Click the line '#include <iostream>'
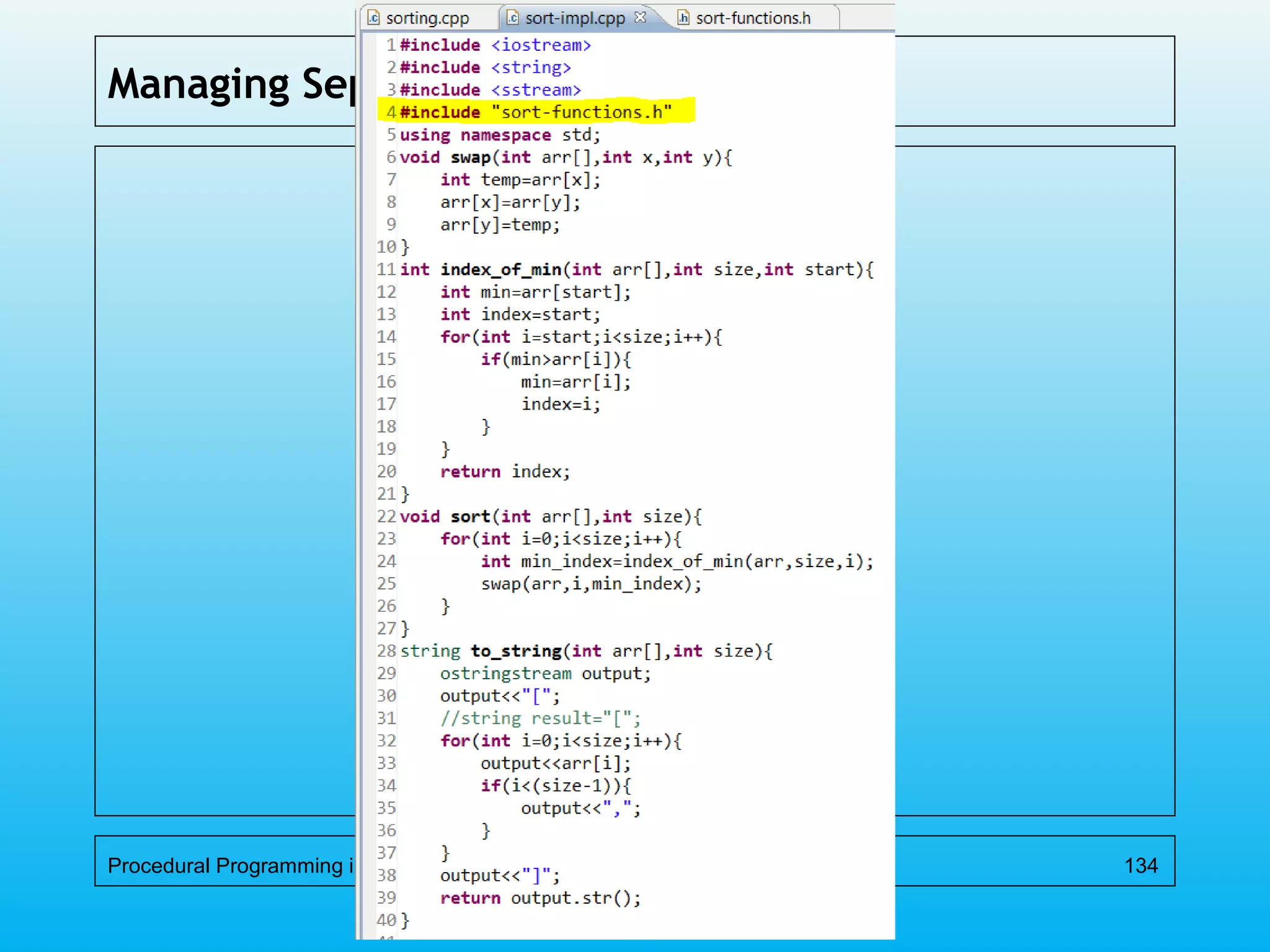Screen dimensions: 1270x952 pyautogui.click(x=495, y=45)
